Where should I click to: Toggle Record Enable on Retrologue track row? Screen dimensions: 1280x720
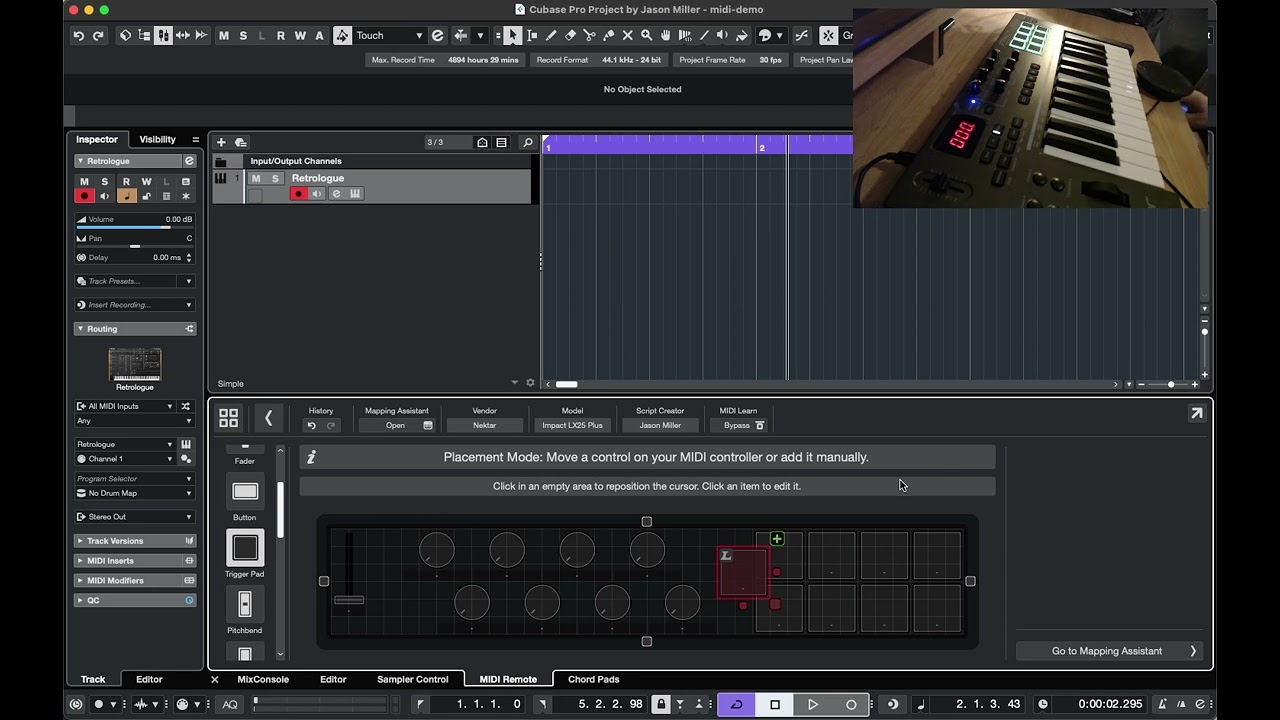[298, 194]
